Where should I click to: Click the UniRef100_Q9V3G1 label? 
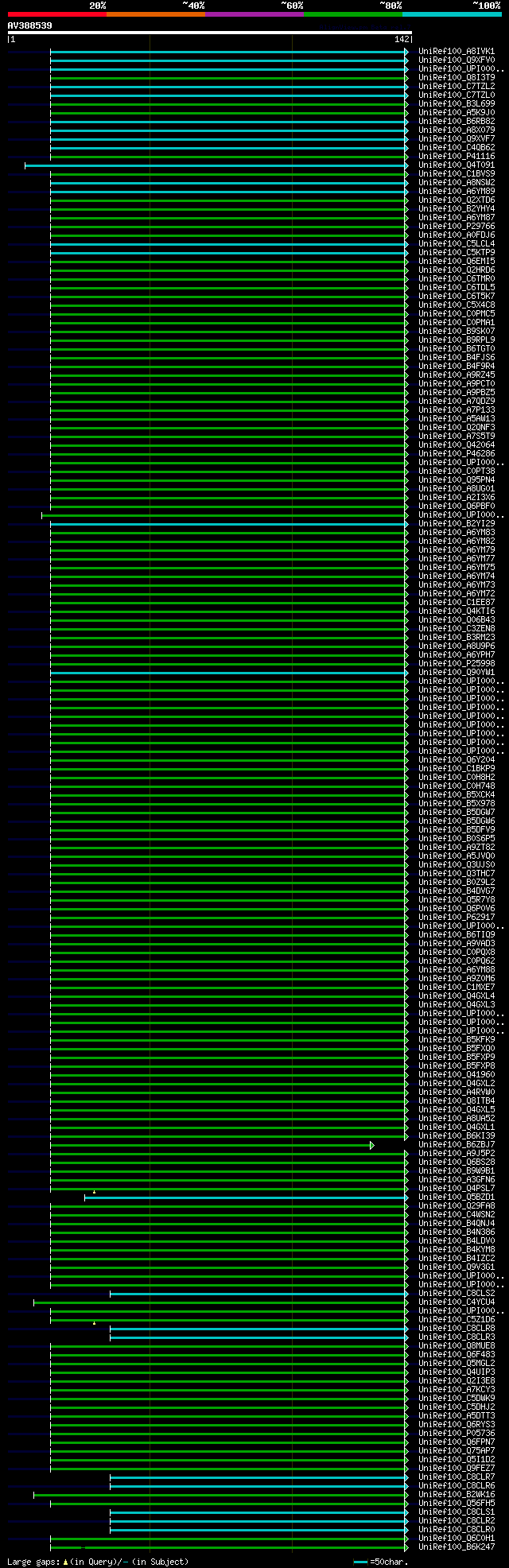[x=457, y=1267]
